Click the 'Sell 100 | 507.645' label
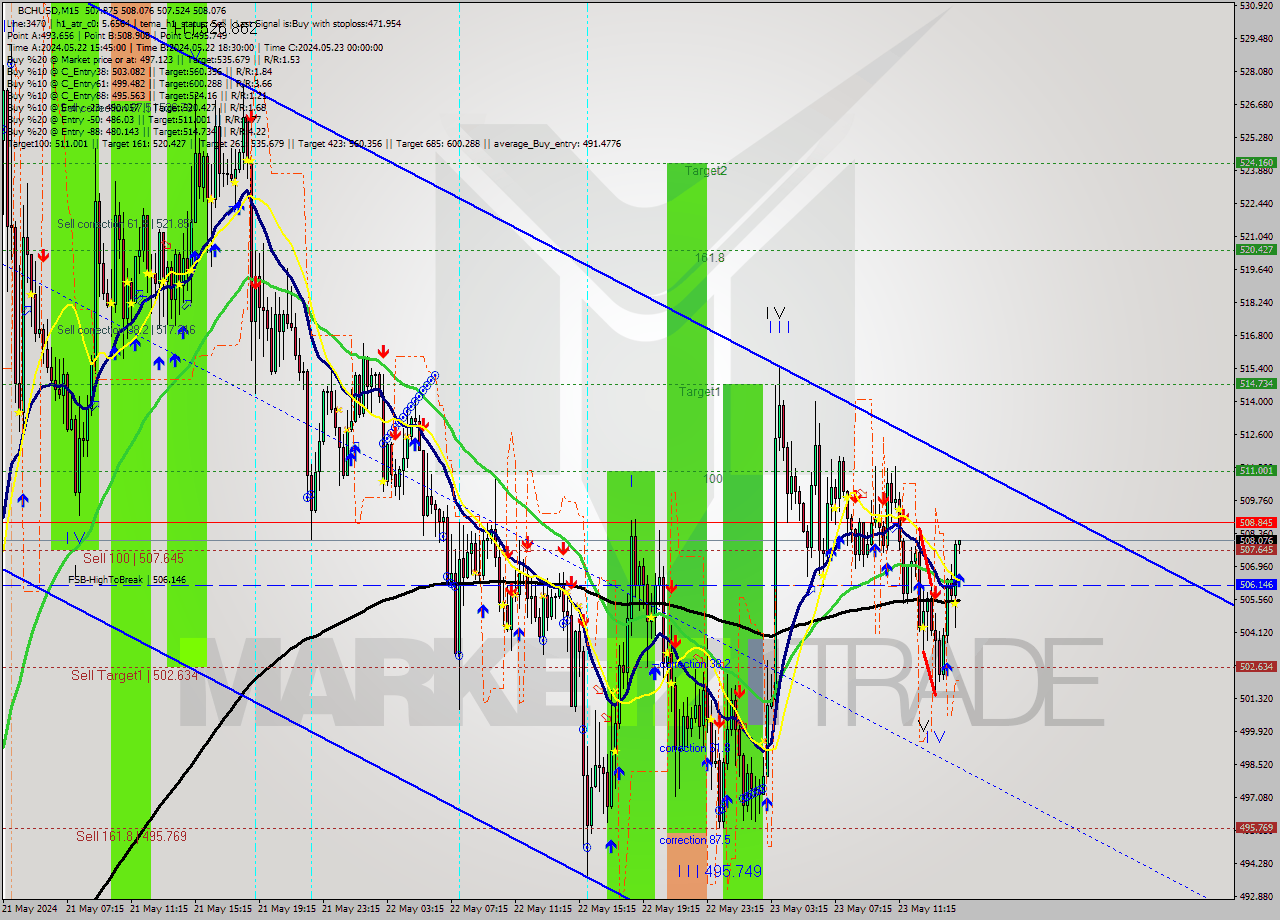This screenshot has width=1280, height=920. [133, 558]
